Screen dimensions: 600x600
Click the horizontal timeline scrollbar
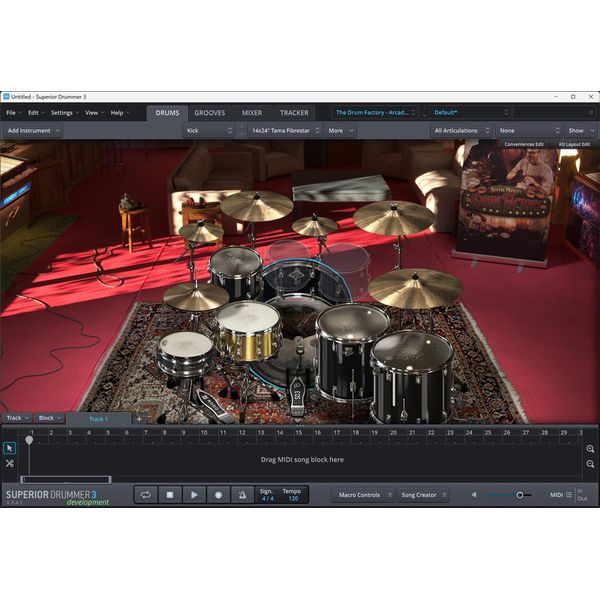[x=66, y=479]
